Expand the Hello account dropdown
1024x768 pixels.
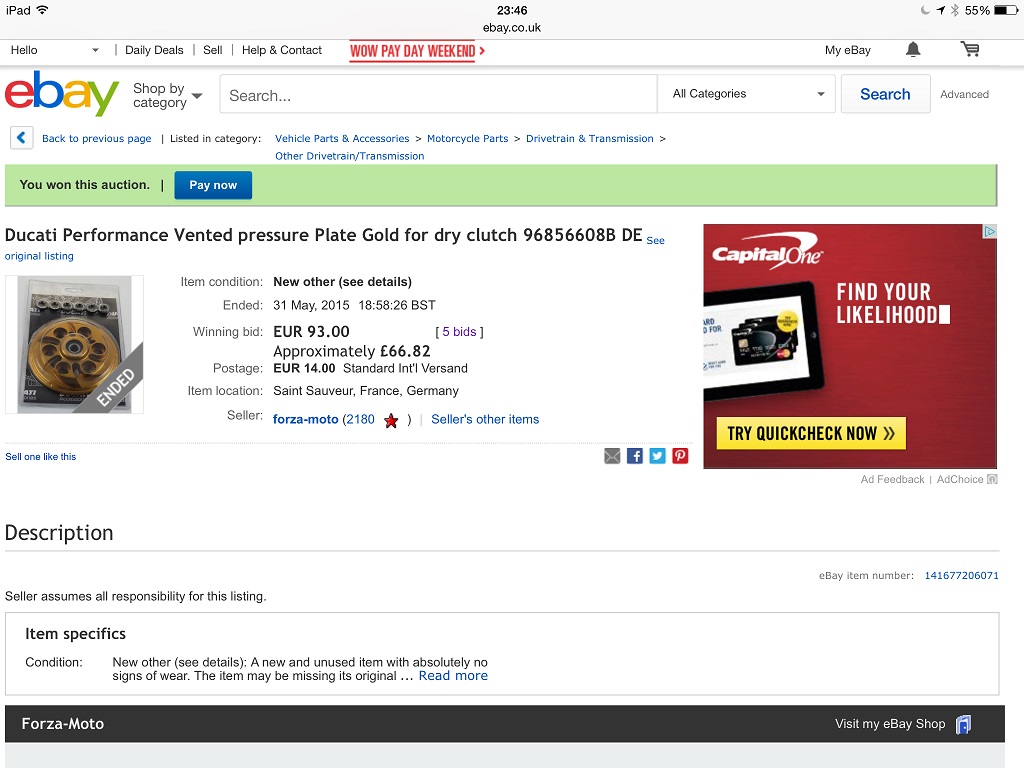click(x=55, y=50)
